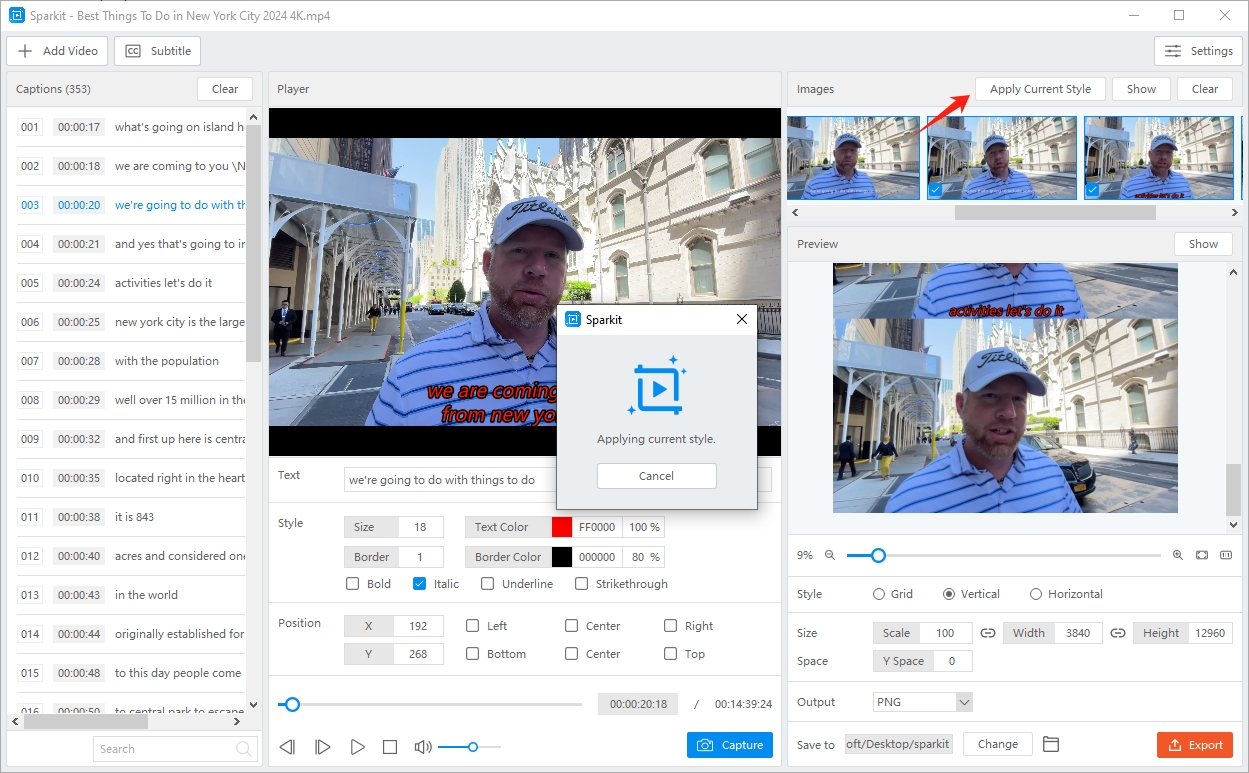Screen dimensions: 1249x773
Task: Select the Horizontal style radio button
Action: (x=1036, y=594)
